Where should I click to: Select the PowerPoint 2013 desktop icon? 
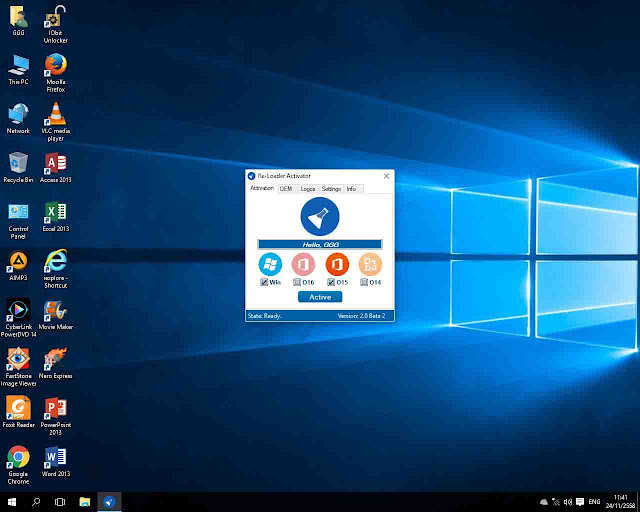[x=56, y=416]
